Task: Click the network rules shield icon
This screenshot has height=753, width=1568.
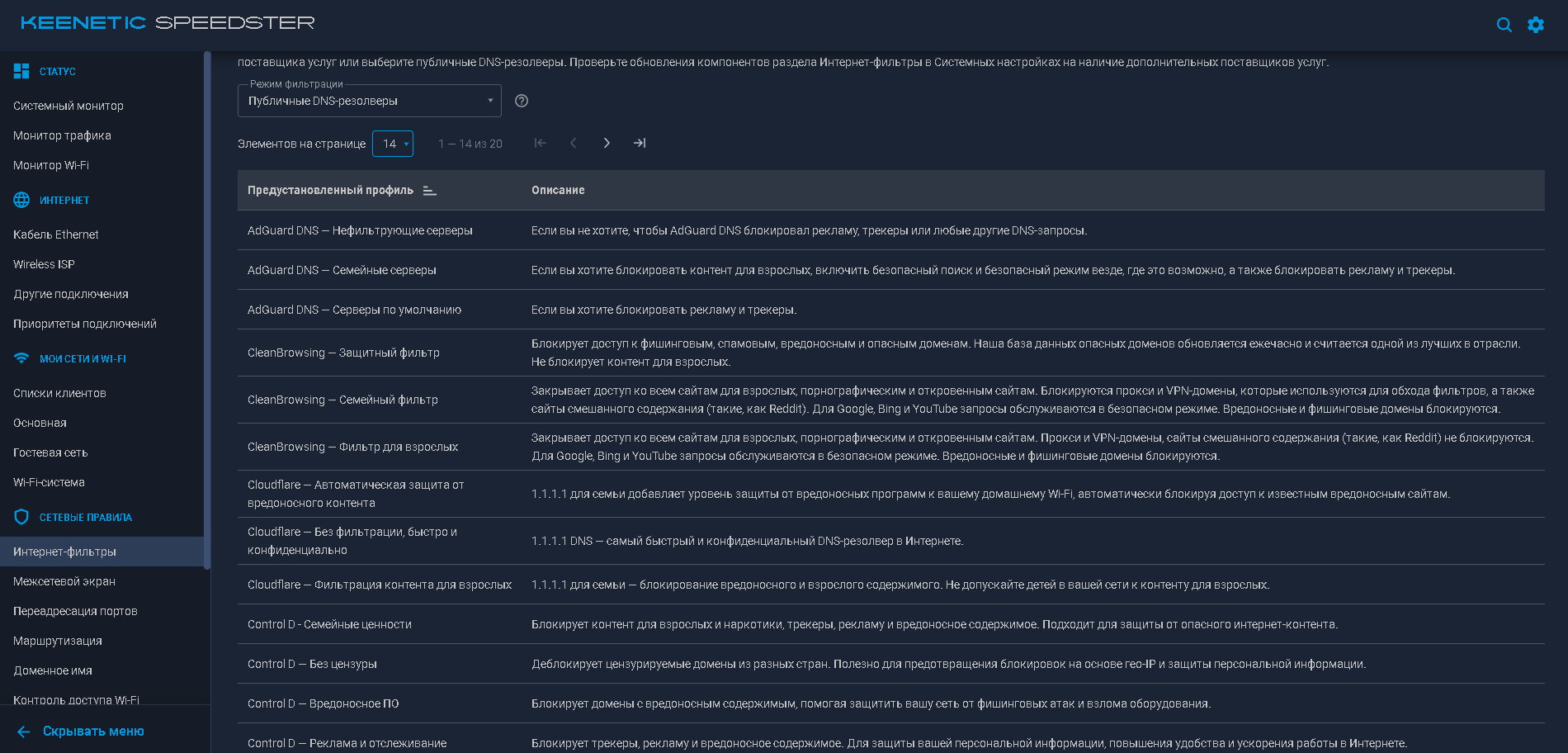Action: (21, 517)
